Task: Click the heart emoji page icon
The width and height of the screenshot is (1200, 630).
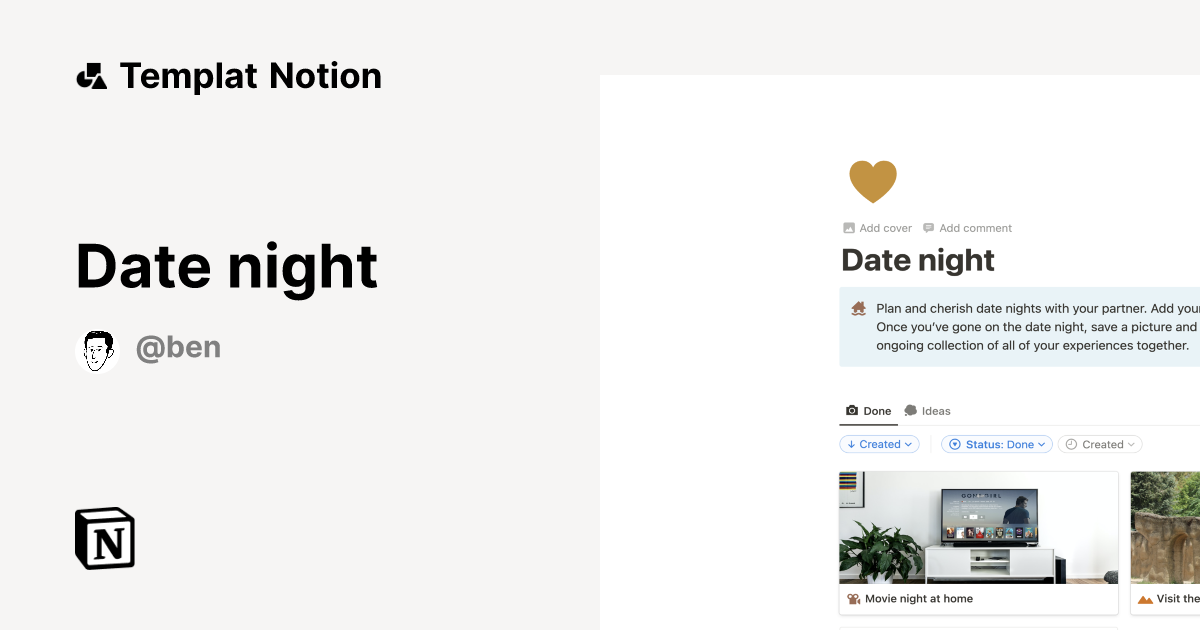Action: 873,181
